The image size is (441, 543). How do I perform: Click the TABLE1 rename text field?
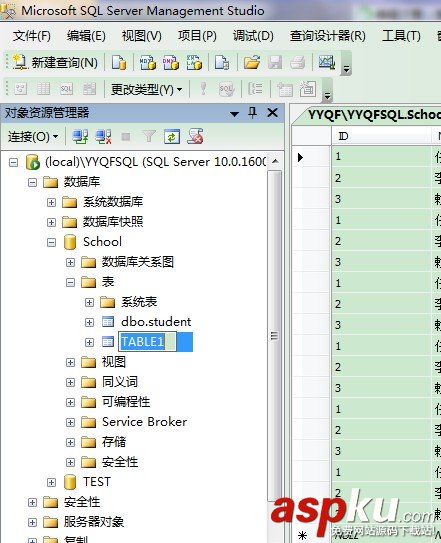(x=147, y=342)
